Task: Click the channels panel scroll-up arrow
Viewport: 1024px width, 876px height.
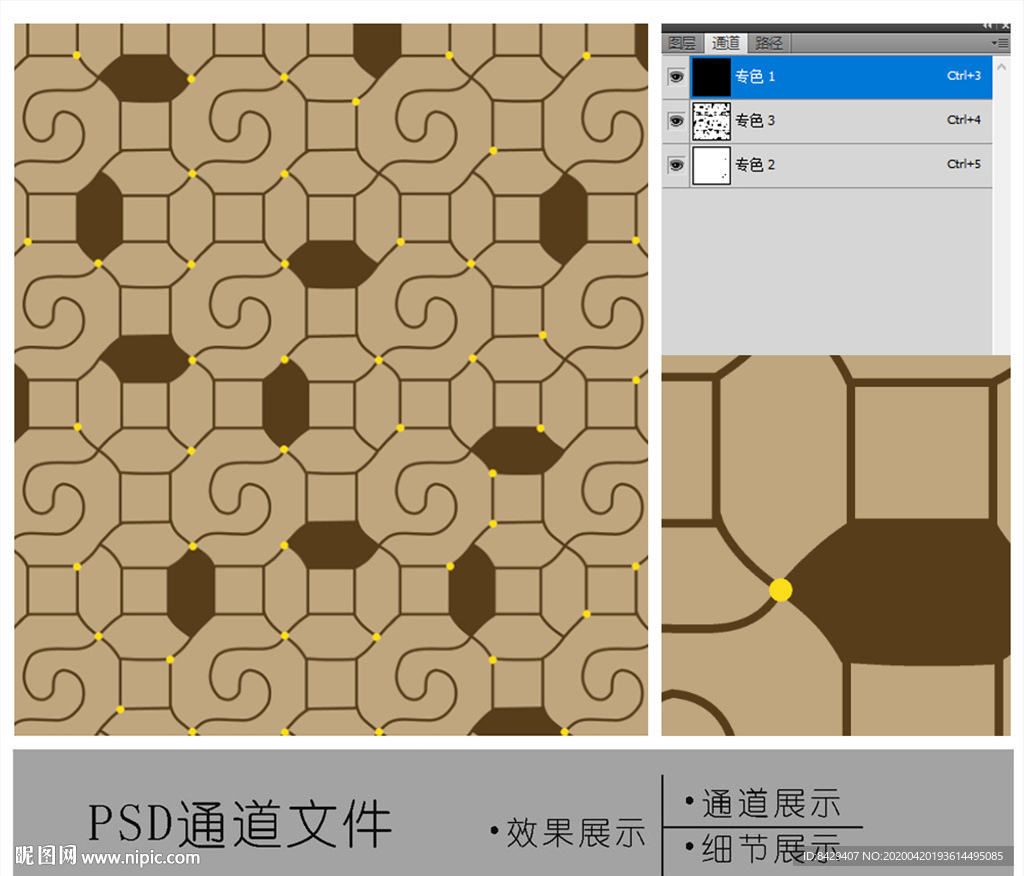Action: [1001, 67]
